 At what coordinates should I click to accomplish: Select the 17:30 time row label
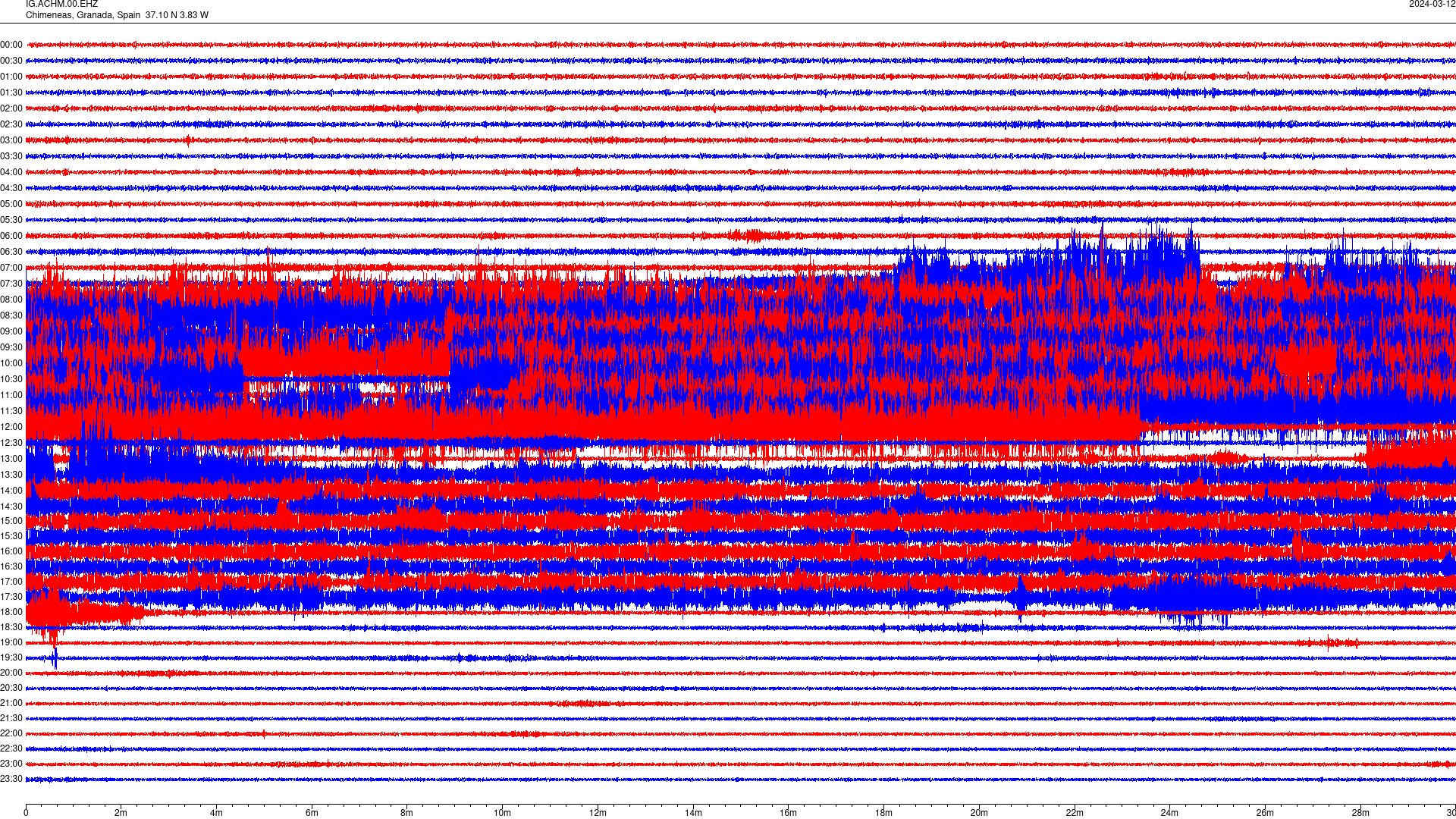pos(11,597)
